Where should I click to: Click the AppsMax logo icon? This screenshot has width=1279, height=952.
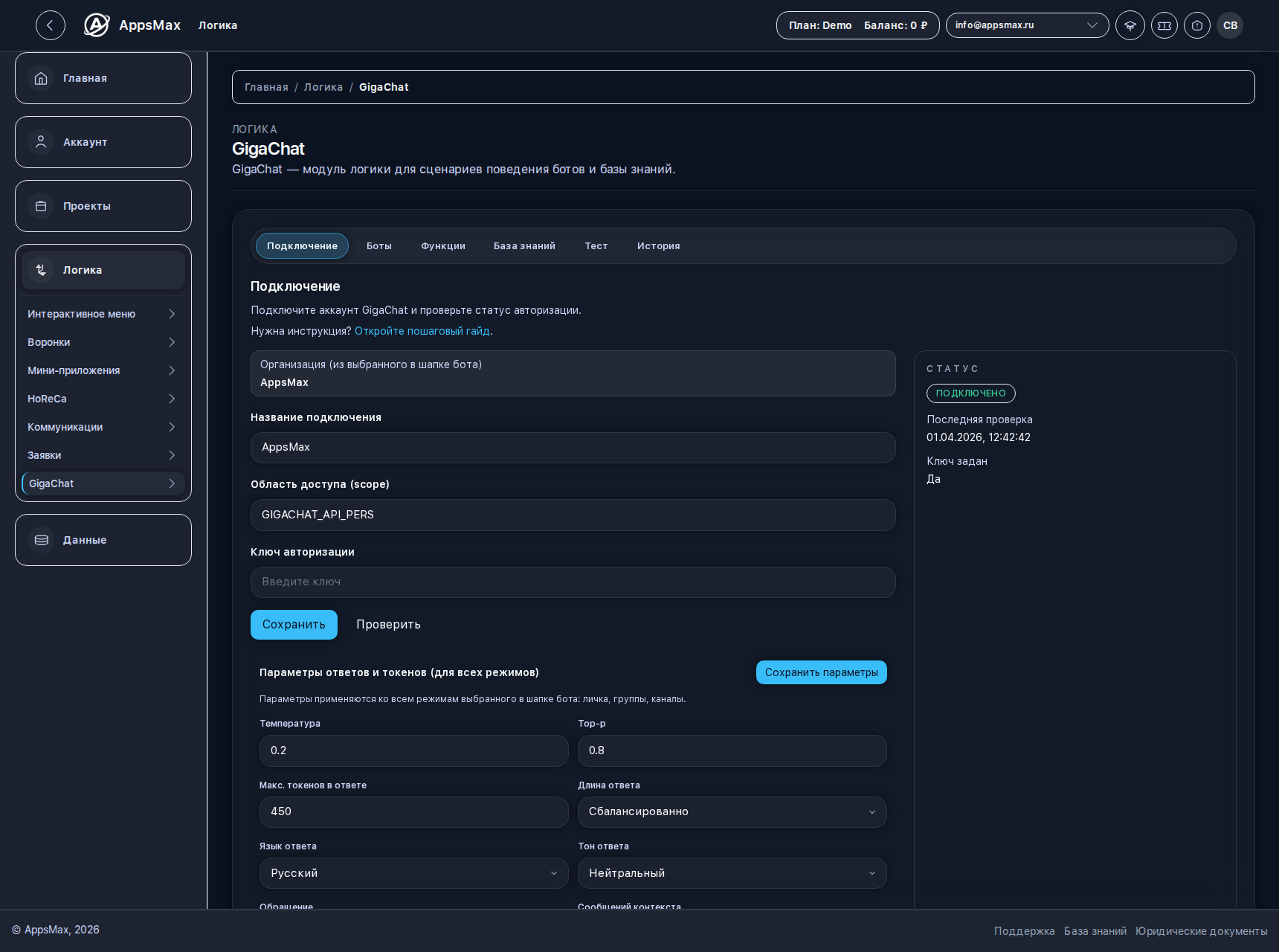(x=97, y=25)
